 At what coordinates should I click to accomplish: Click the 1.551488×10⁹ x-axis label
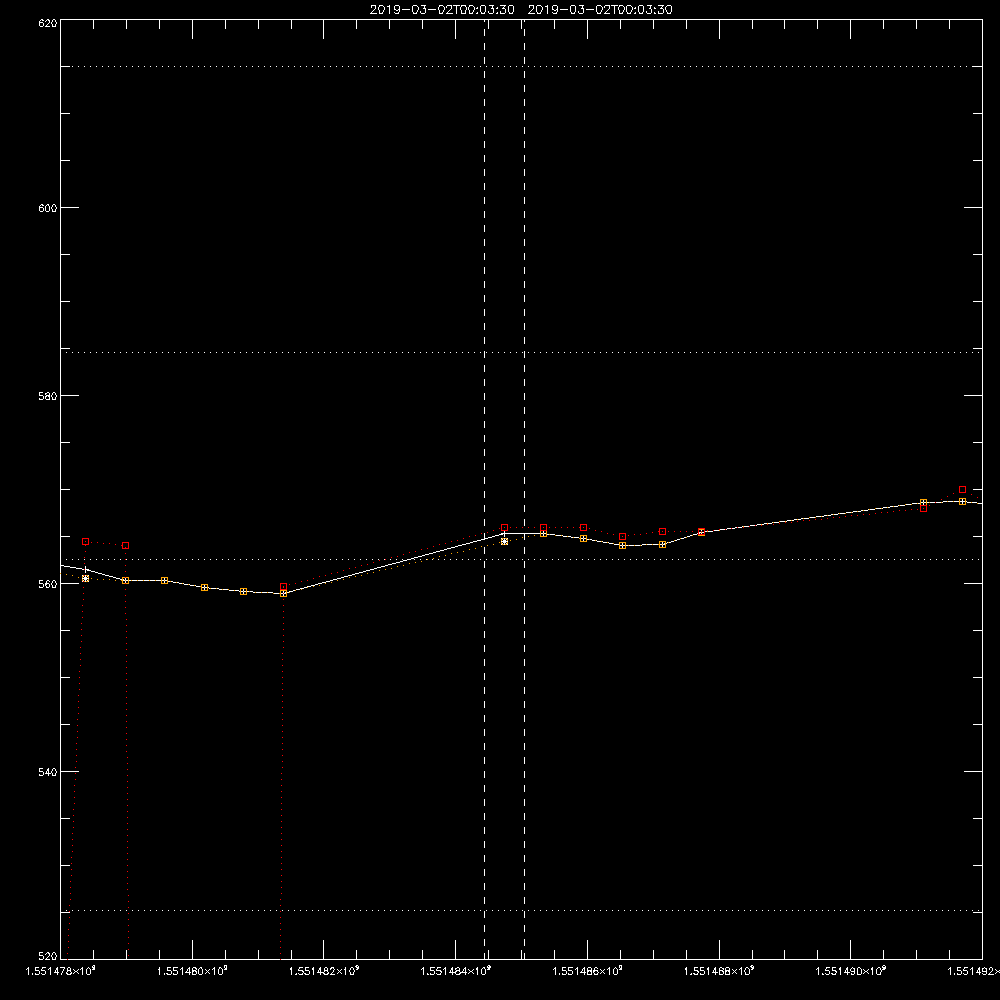(719, 971)
